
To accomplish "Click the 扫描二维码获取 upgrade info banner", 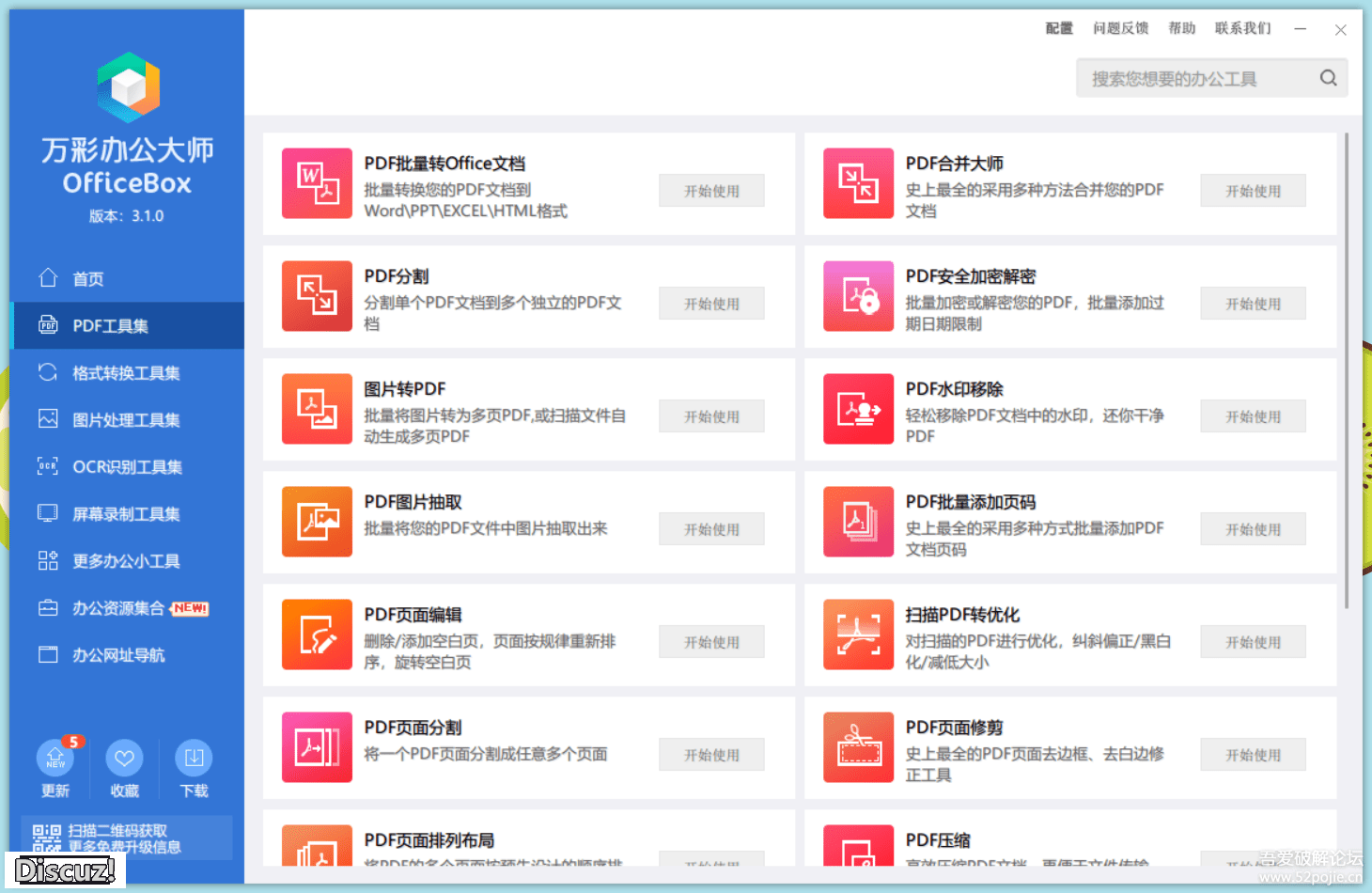I will (127, 838).
